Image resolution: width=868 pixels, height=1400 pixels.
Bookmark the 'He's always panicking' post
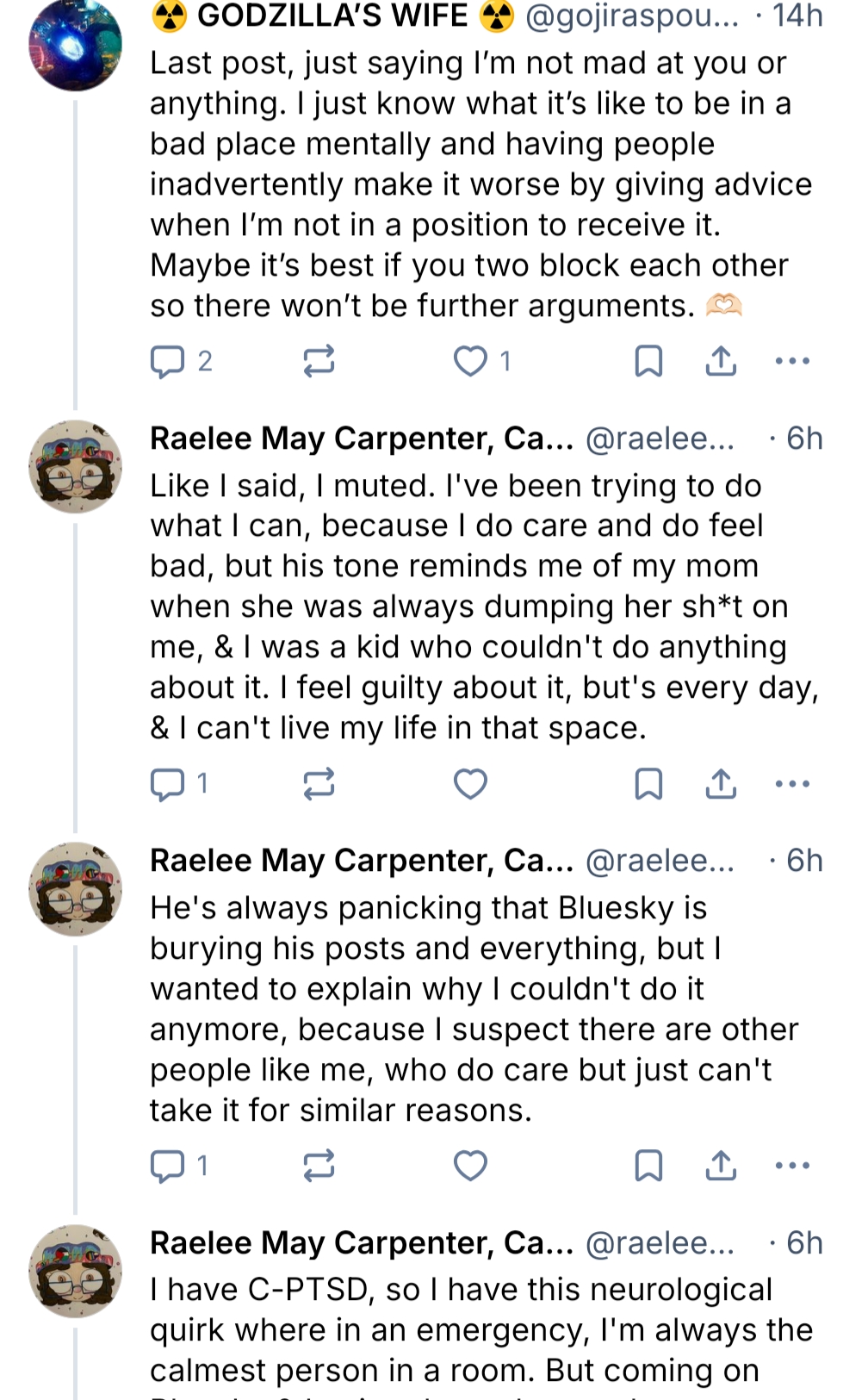(648, 1166)
